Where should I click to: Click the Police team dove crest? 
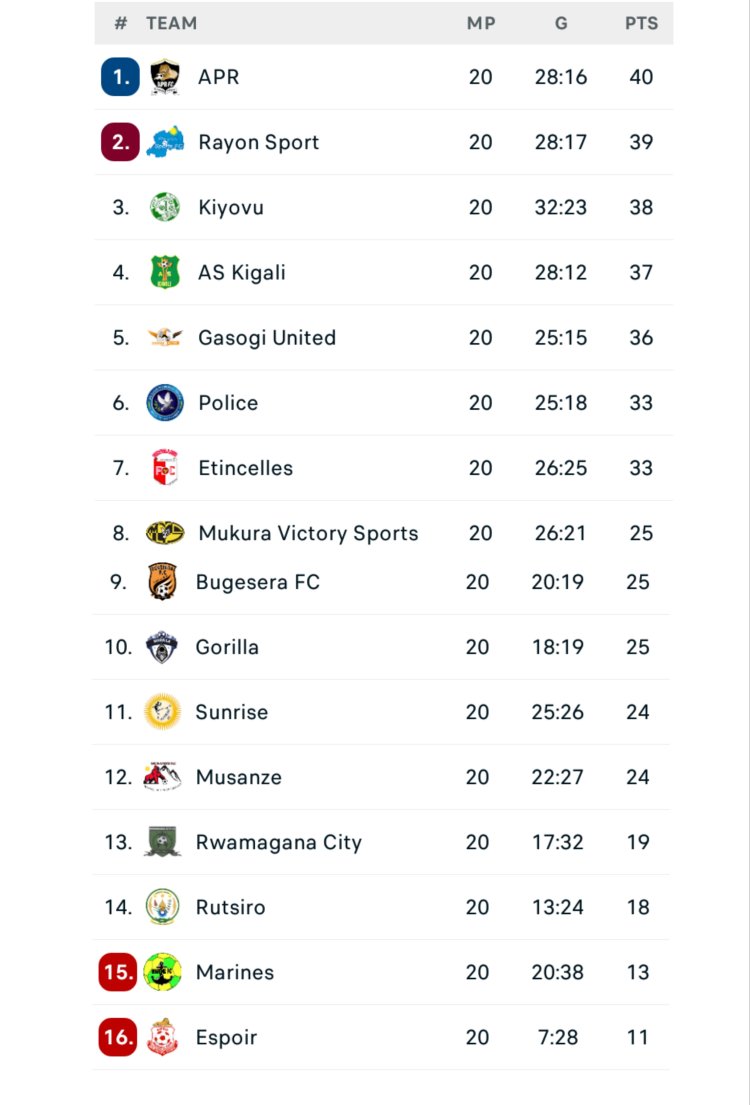point(165,403)
